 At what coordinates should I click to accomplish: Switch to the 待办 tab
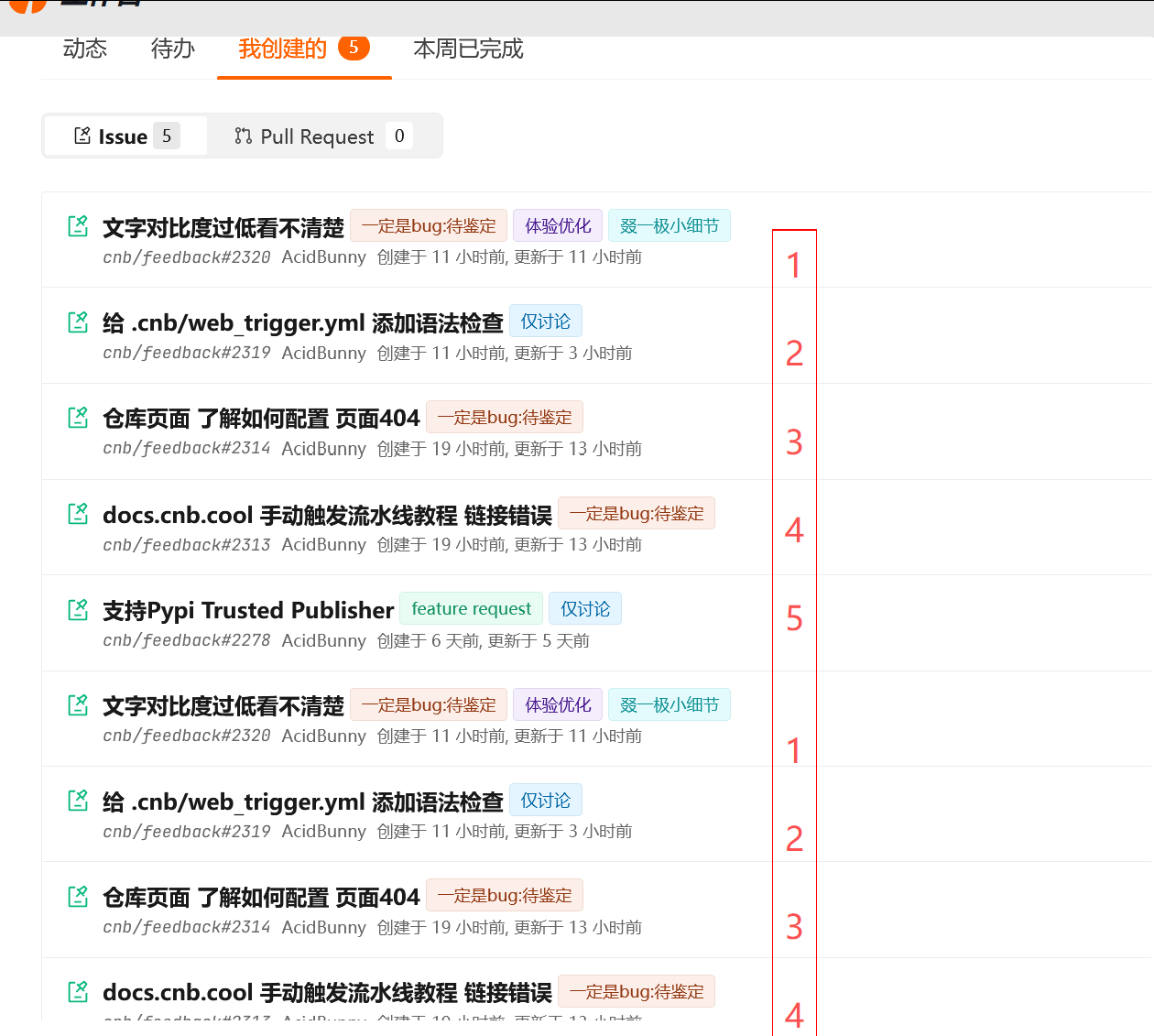click(172, 49)
